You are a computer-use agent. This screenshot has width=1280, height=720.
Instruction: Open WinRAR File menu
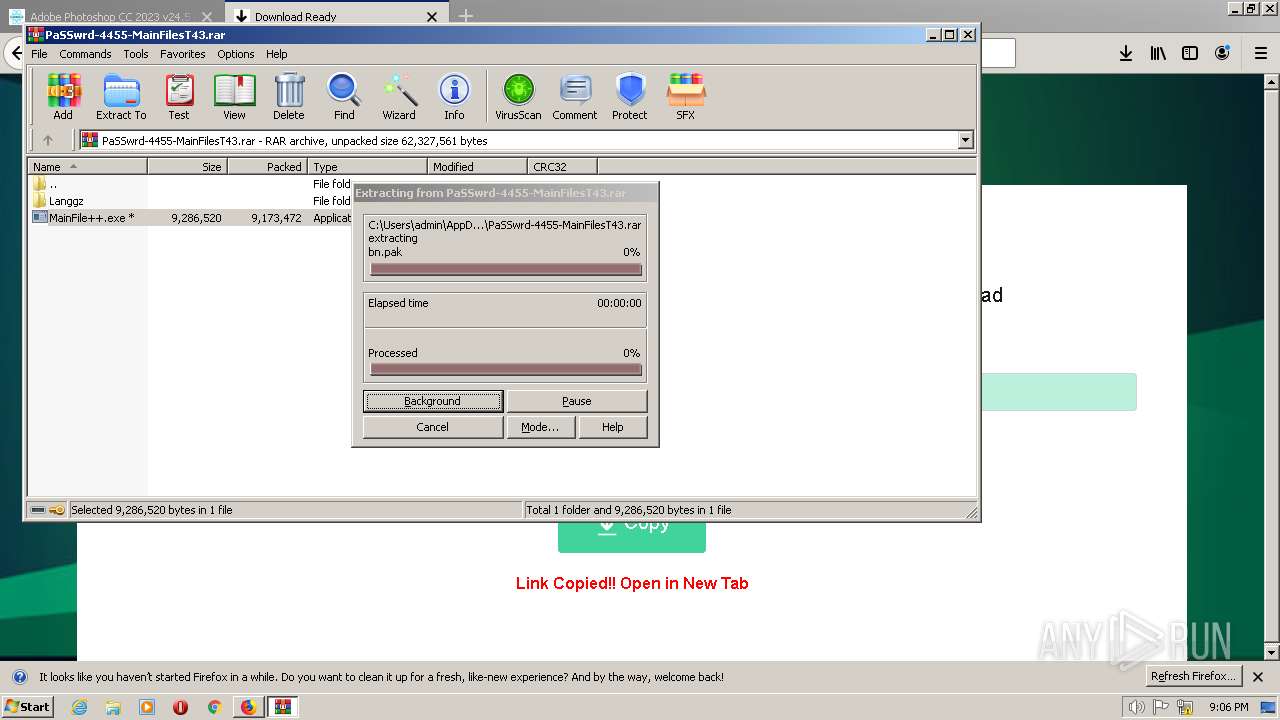pyautogui.click(x=39, y=54)
